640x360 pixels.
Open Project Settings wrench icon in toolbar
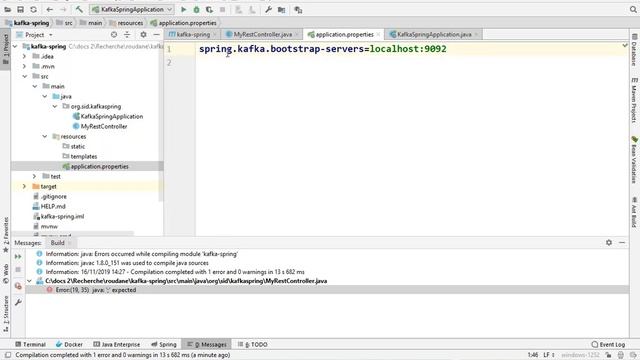click(x=268, y=9)
